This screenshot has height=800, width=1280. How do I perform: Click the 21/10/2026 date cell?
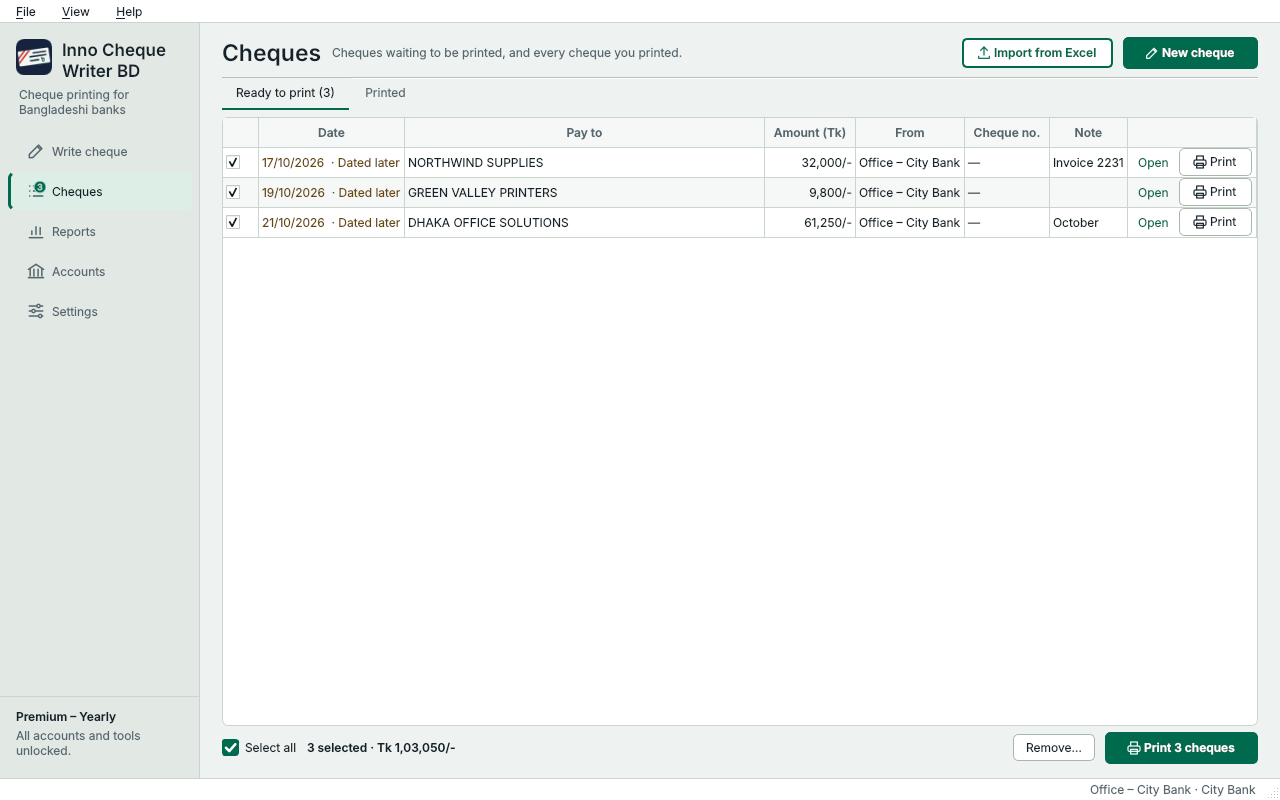(x=331, y=223)
